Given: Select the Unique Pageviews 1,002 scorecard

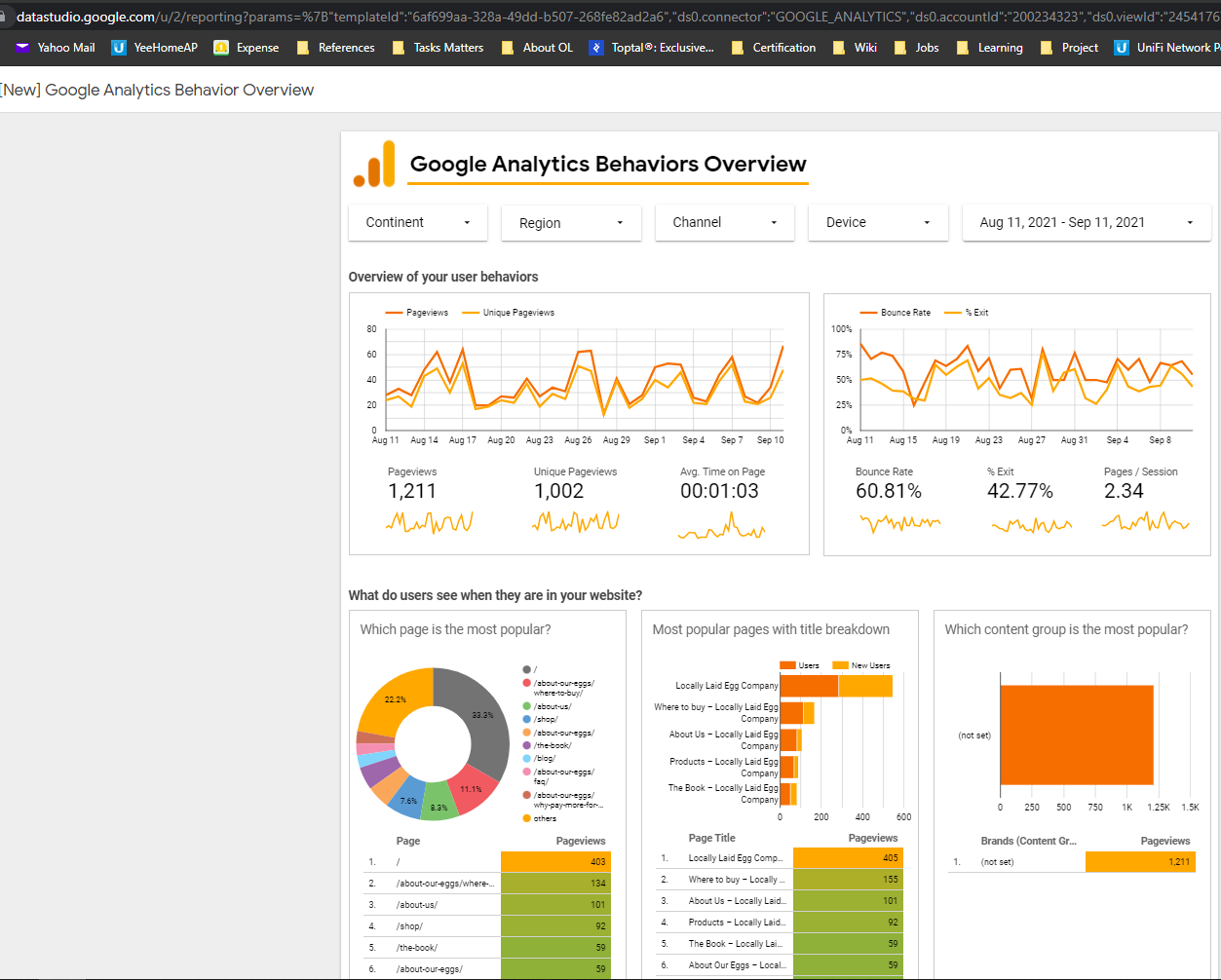Looking at the screenshot, I should 576,501.
